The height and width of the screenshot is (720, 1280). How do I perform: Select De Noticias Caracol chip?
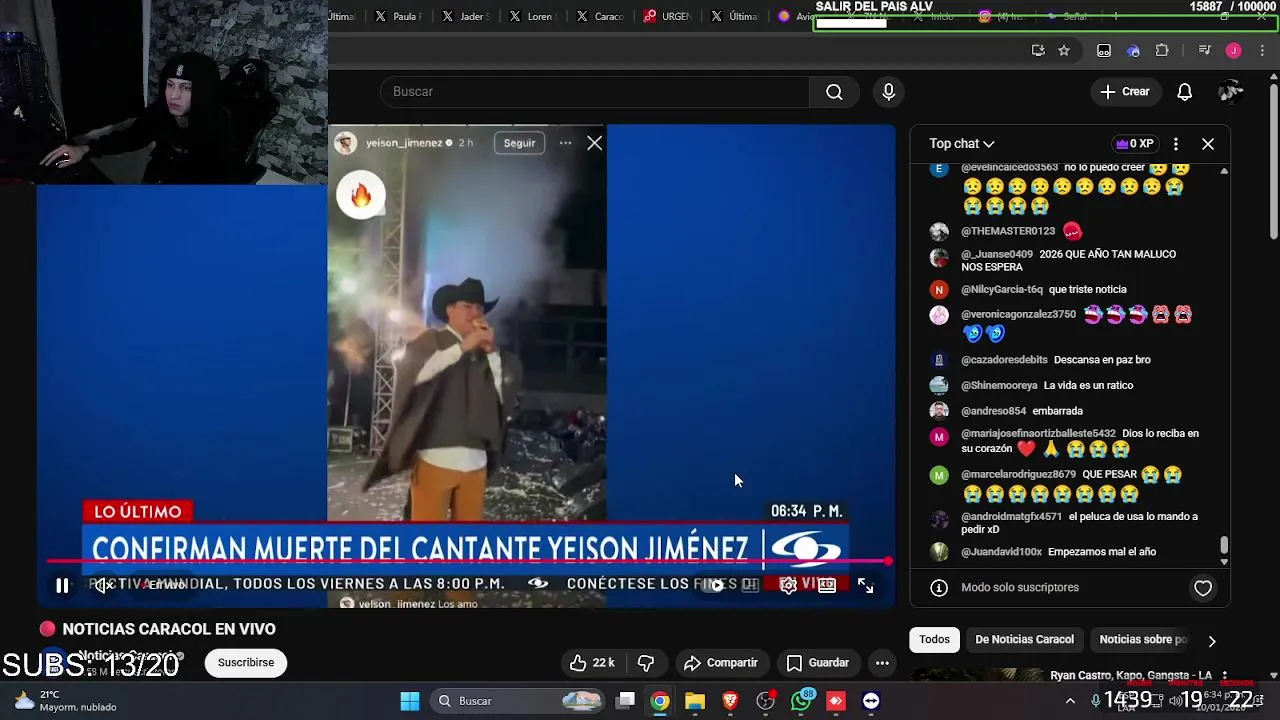[x=1024, y=640]
